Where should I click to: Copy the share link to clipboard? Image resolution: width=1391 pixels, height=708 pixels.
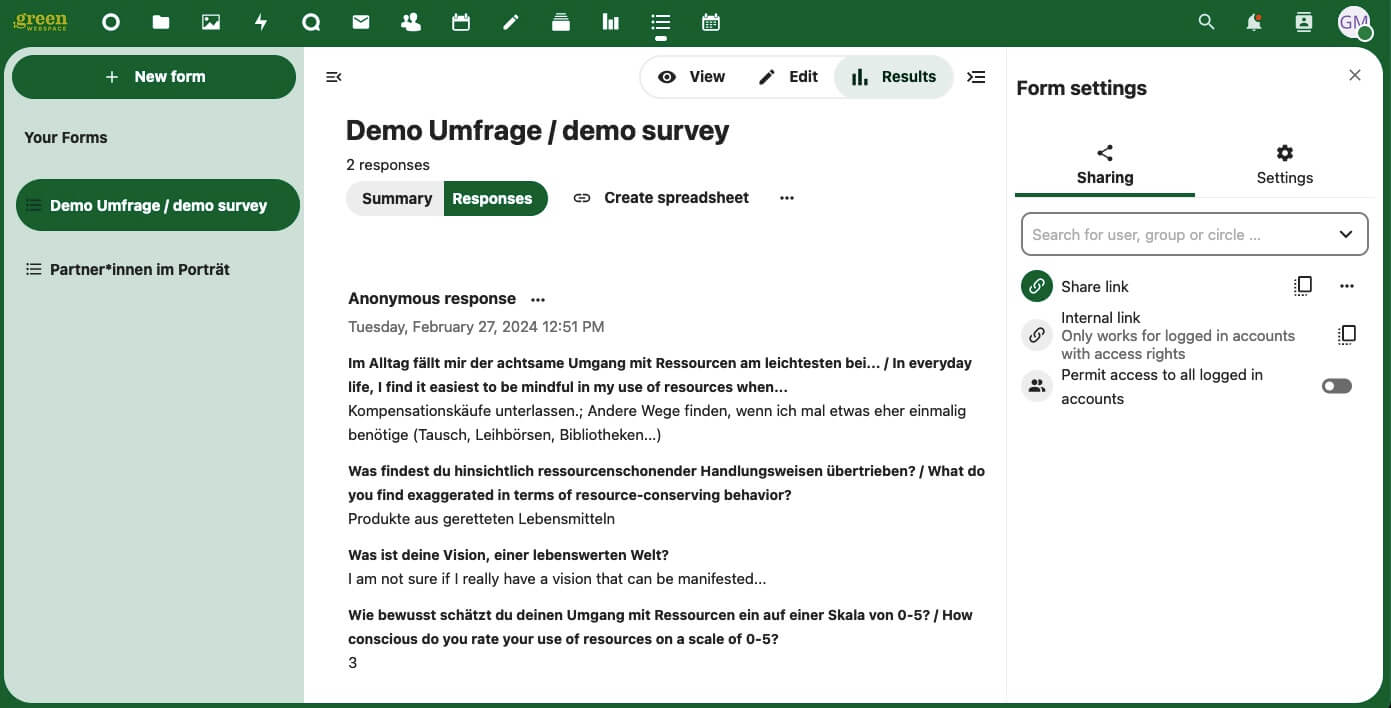(1302, 286)
